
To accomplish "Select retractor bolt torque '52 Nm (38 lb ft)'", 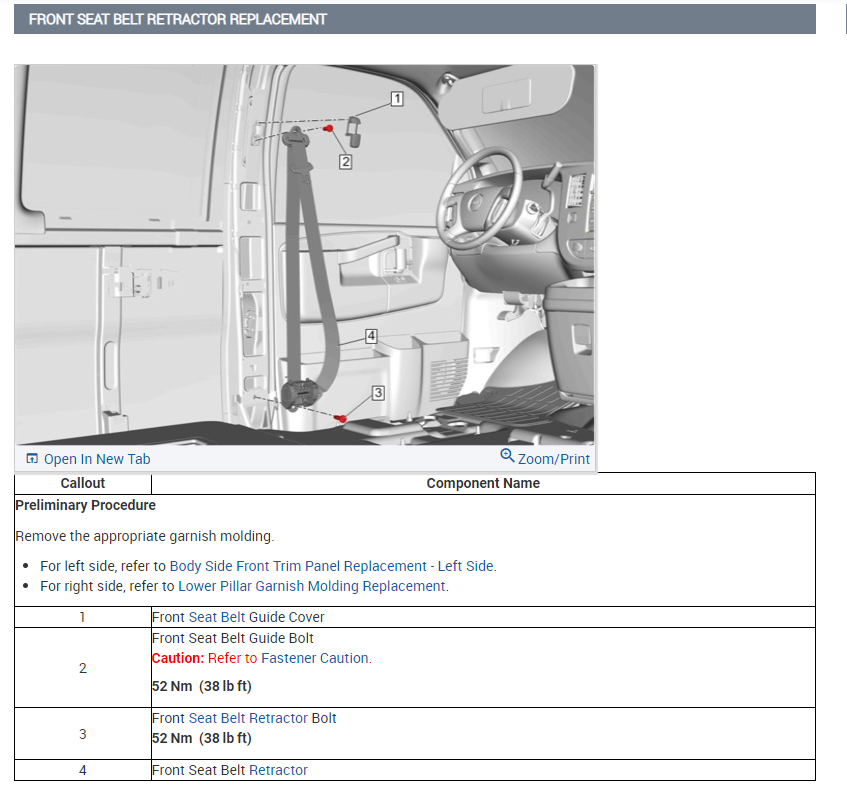I will (202, 738).
